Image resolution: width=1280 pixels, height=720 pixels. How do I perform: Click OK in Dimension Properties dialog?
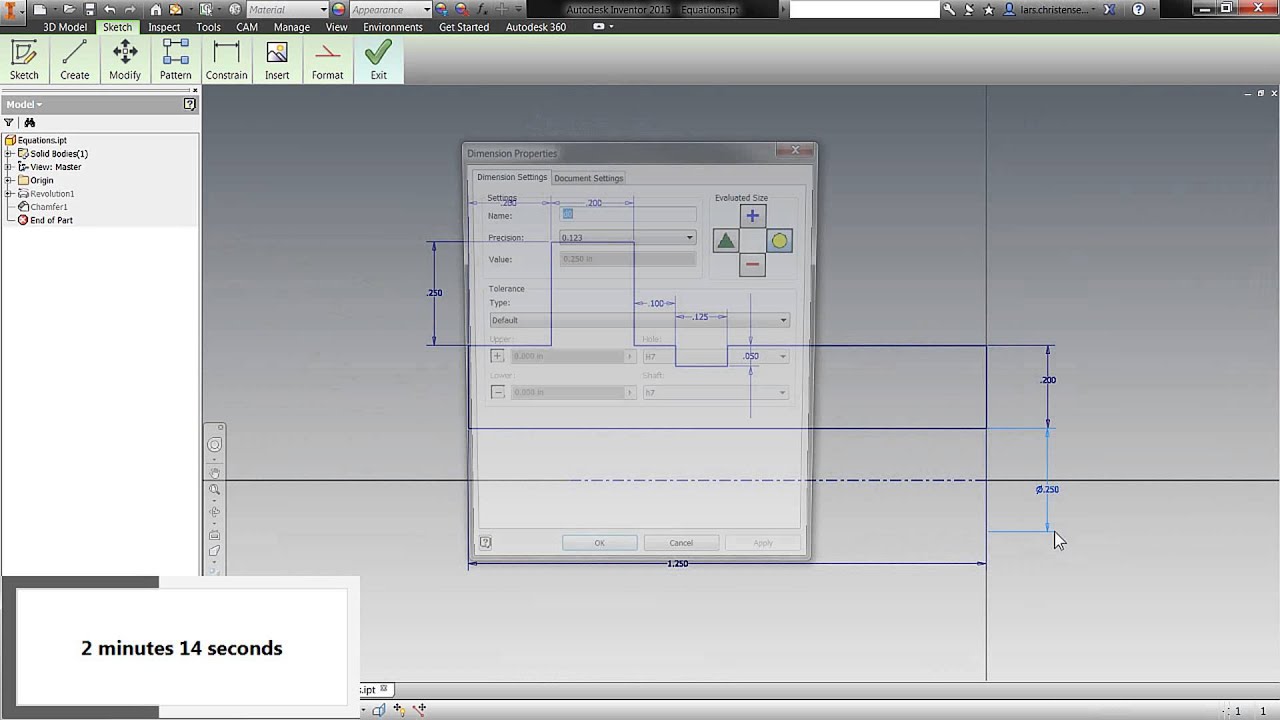click(x=599, y=543)
